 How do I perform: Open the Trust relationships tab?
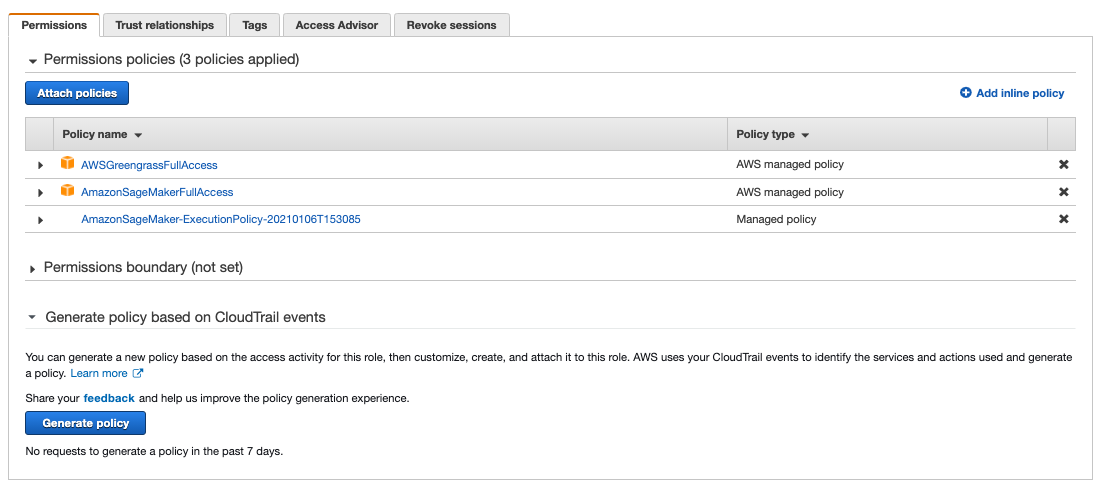[x=165, y=25]
